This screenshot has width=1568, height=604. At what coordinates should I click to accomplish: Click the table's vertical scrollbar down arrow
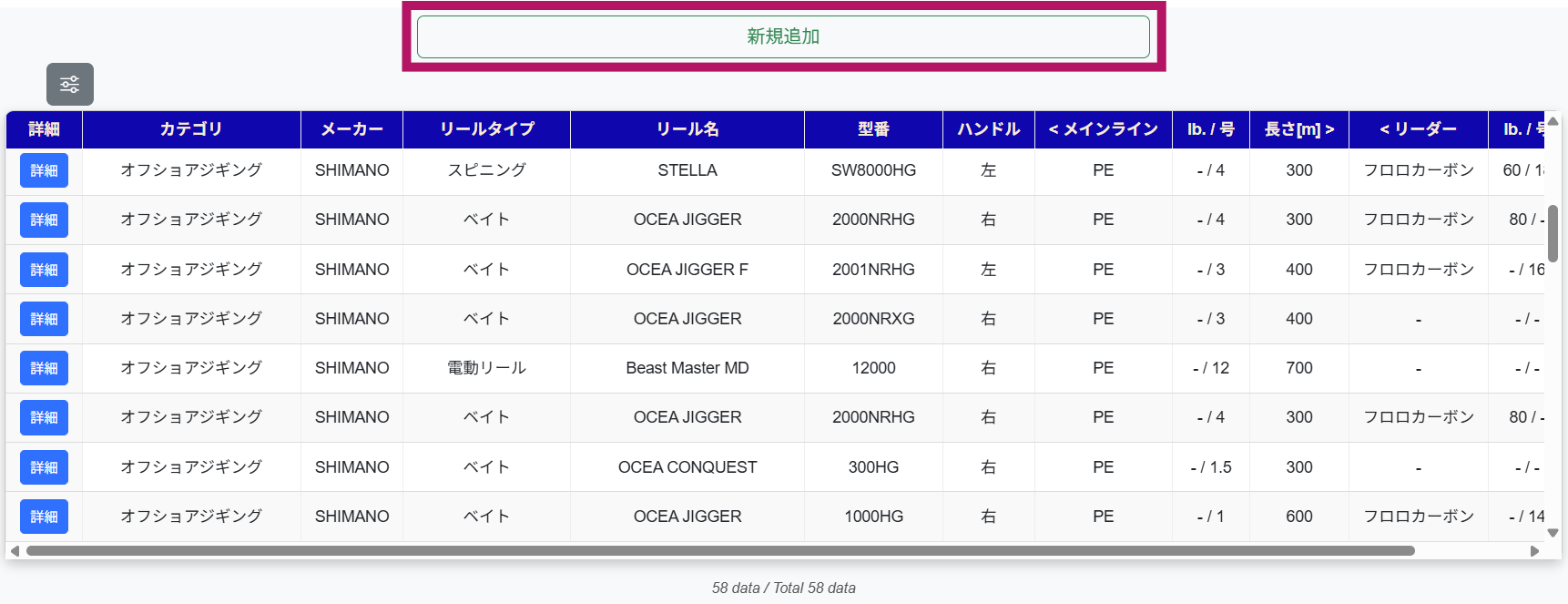click(x=1553, y=533)
